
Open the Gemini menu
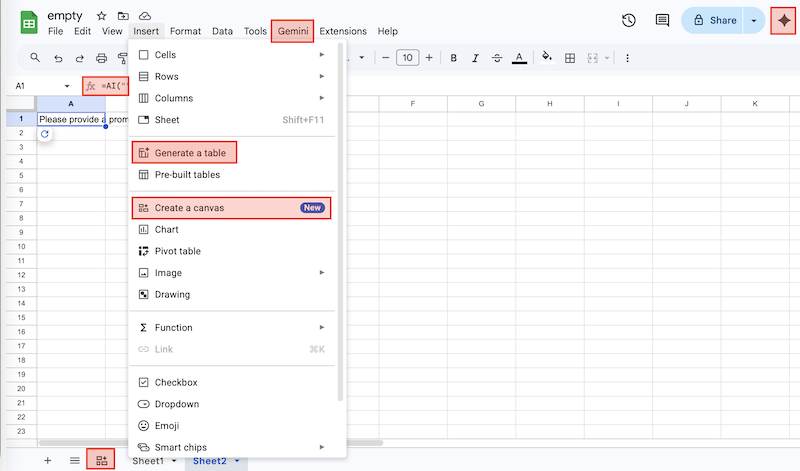292,31
